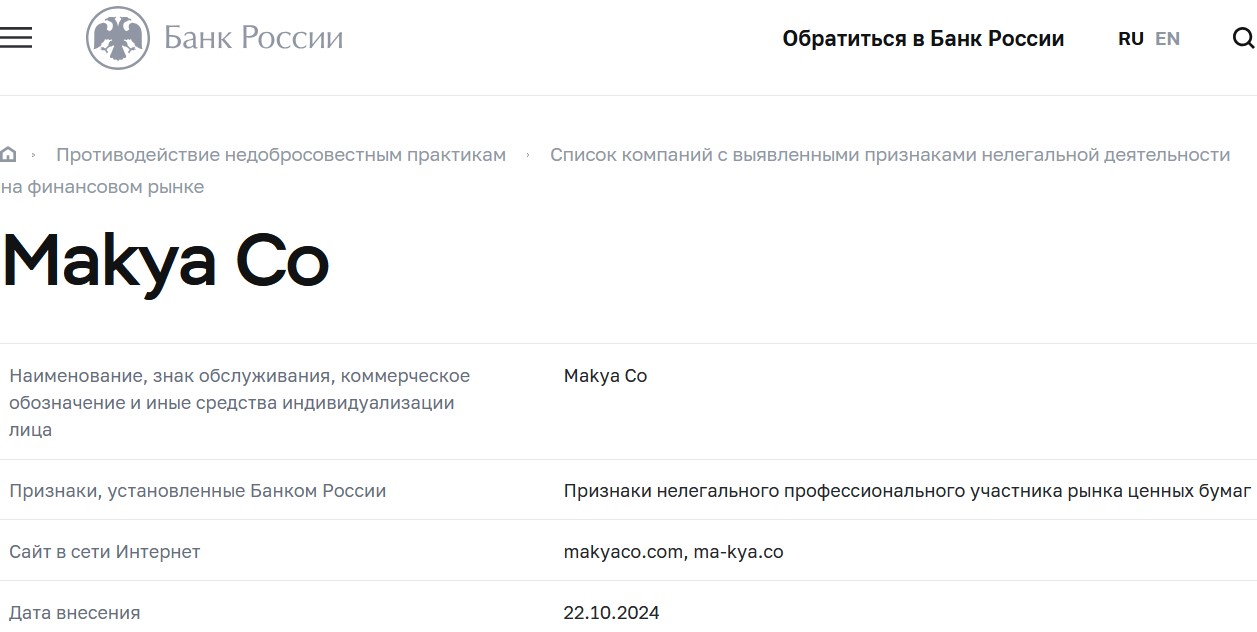
Task: Open "Список компаний с выявленными признаками" breadcrumb
Action: (889, 155)
